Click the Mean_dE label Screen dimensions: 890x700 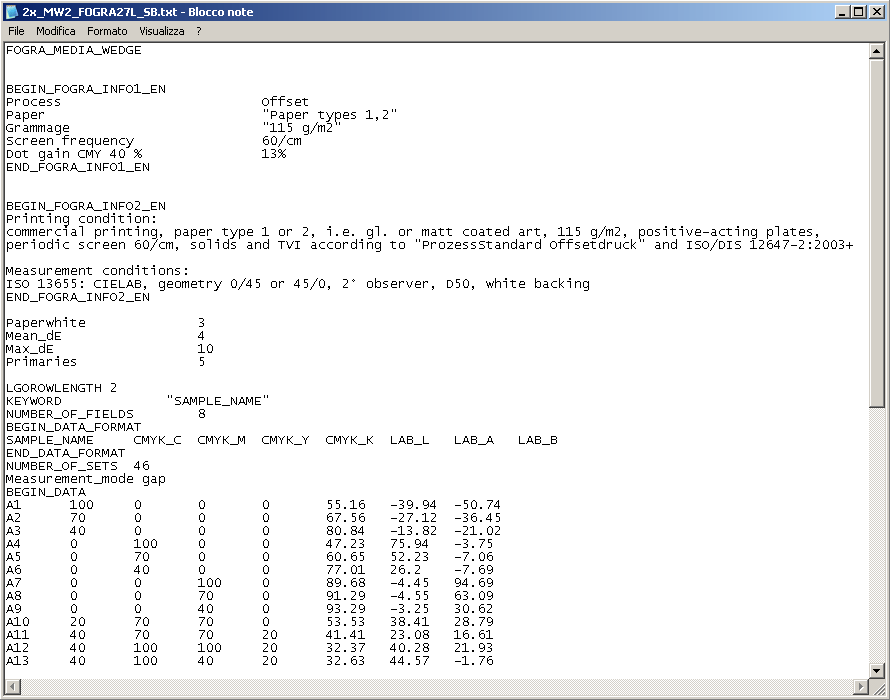tap(33, 336)
